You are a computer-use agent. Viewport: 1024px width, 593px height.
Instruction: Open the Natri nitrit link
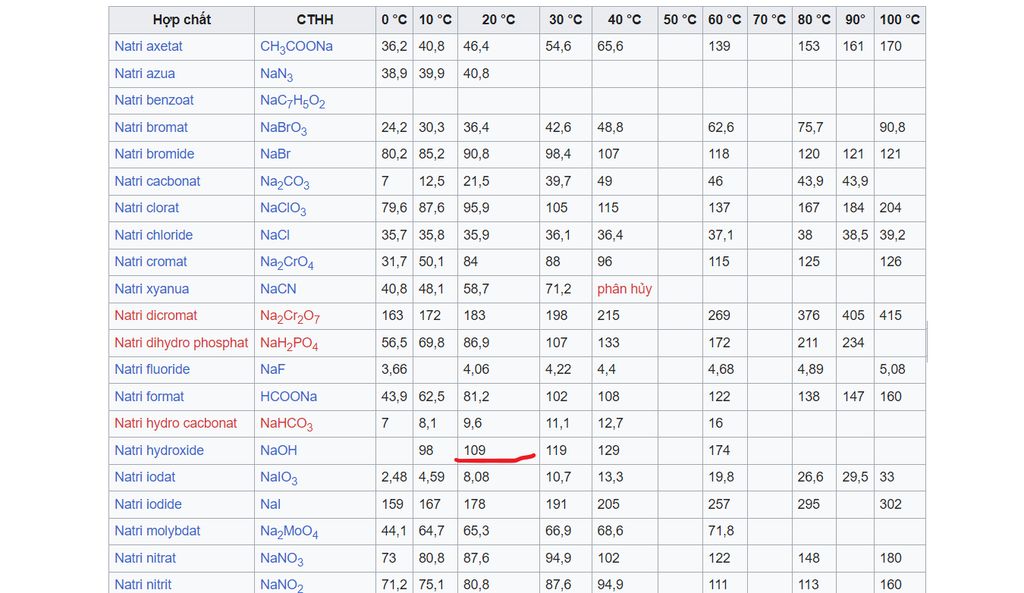pos(142,585)
